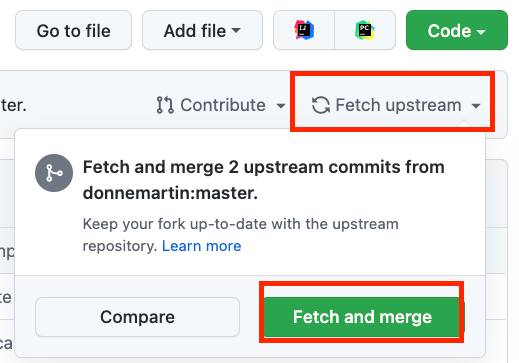Click the Go to file button
Screen dimensions: 519x363
click(73, 30)
